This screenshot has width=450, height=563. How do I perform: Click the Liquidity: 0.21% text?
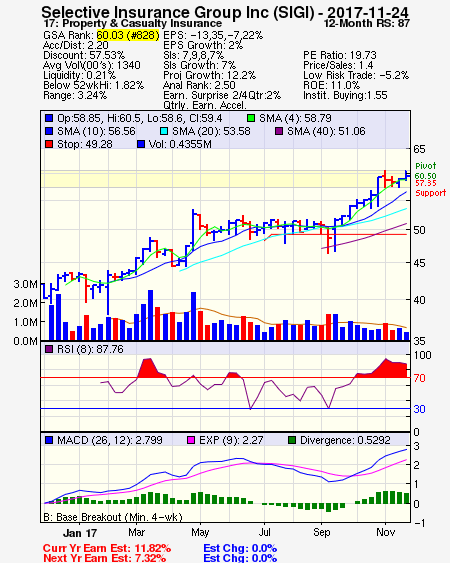tap(79, 75)
